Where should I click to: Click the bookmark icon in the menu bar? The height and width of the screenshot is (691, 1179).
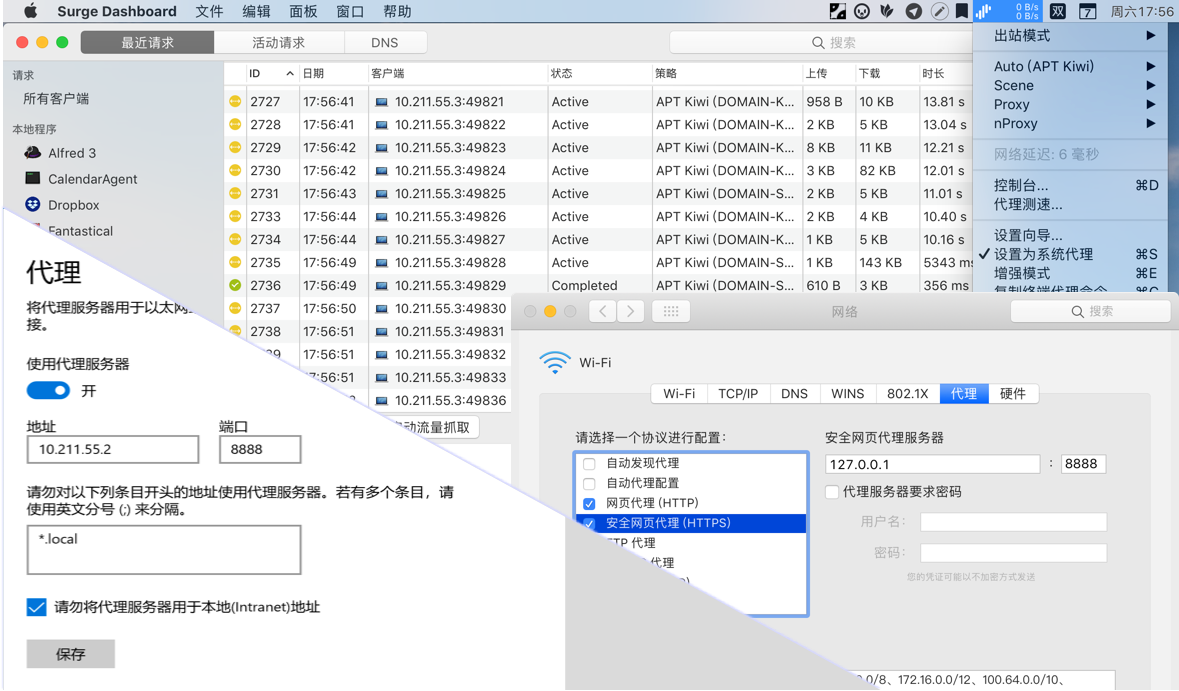click(x=962, y=11)
